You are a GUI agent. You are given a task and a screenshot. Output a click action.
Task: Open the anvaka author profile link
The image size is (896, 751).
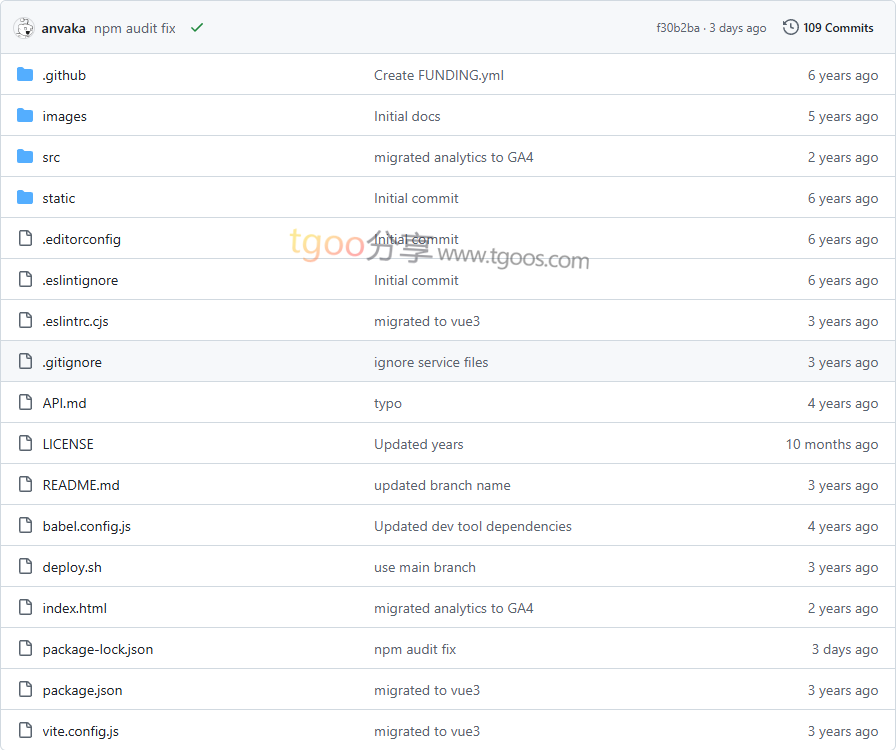tap(63, 28)
